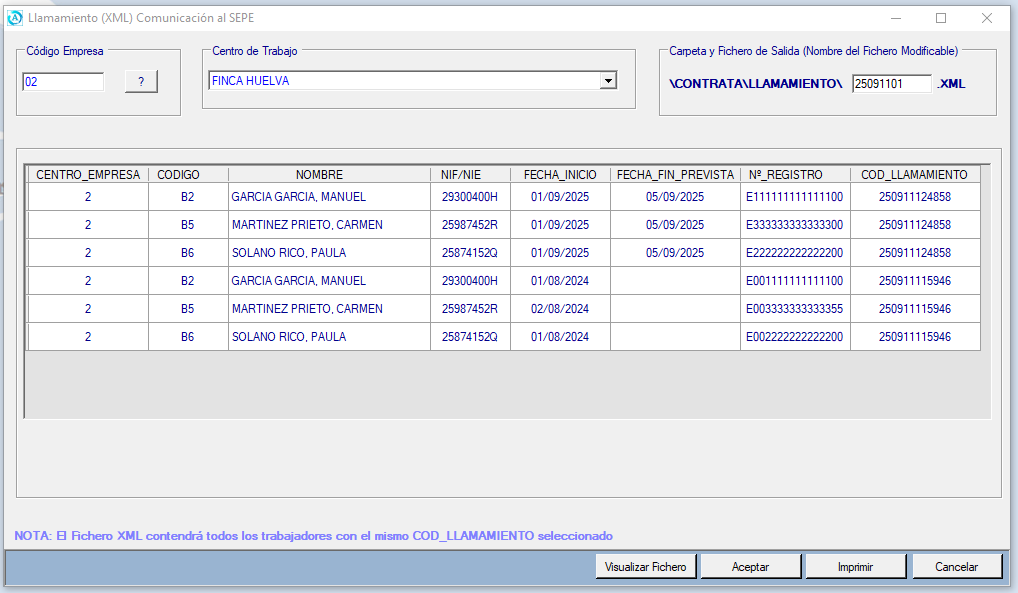
Task: Sort by the NOMBRE column header
Action: point(319,175)
